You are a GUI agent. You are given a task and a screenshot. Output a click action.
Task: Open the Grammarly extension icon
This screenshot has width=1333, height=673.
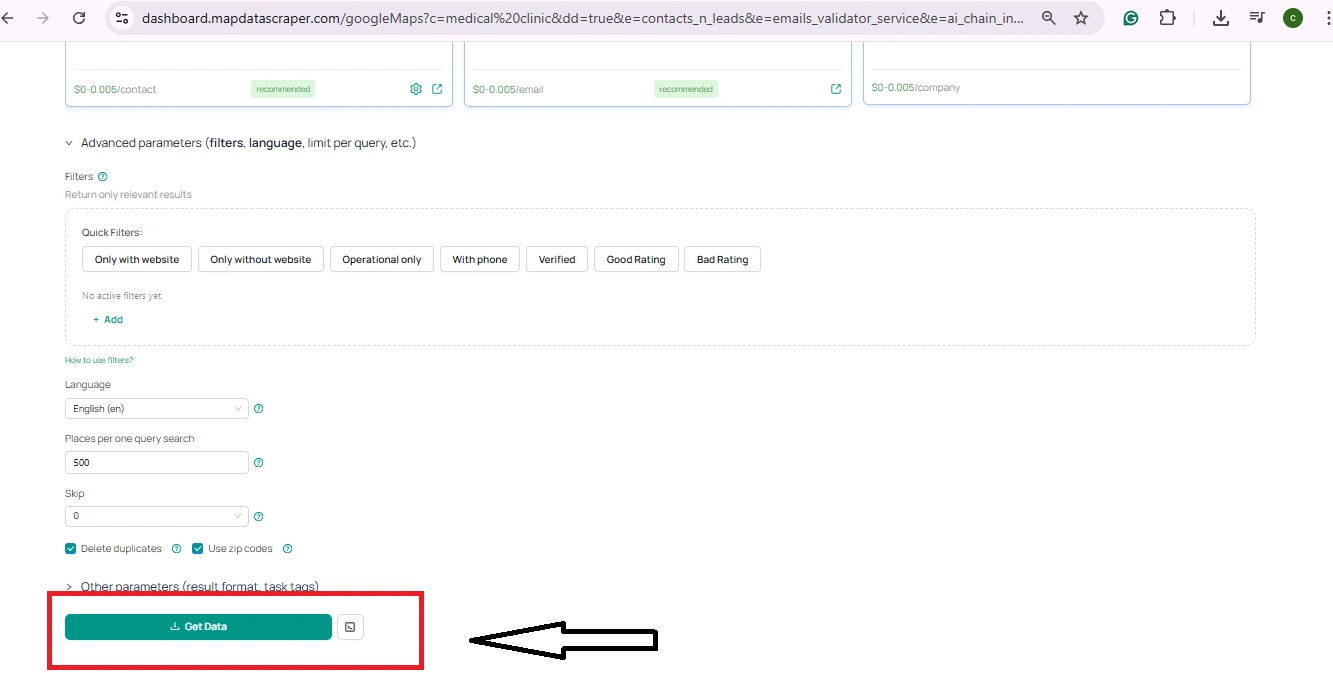[x=1131, y=18]
